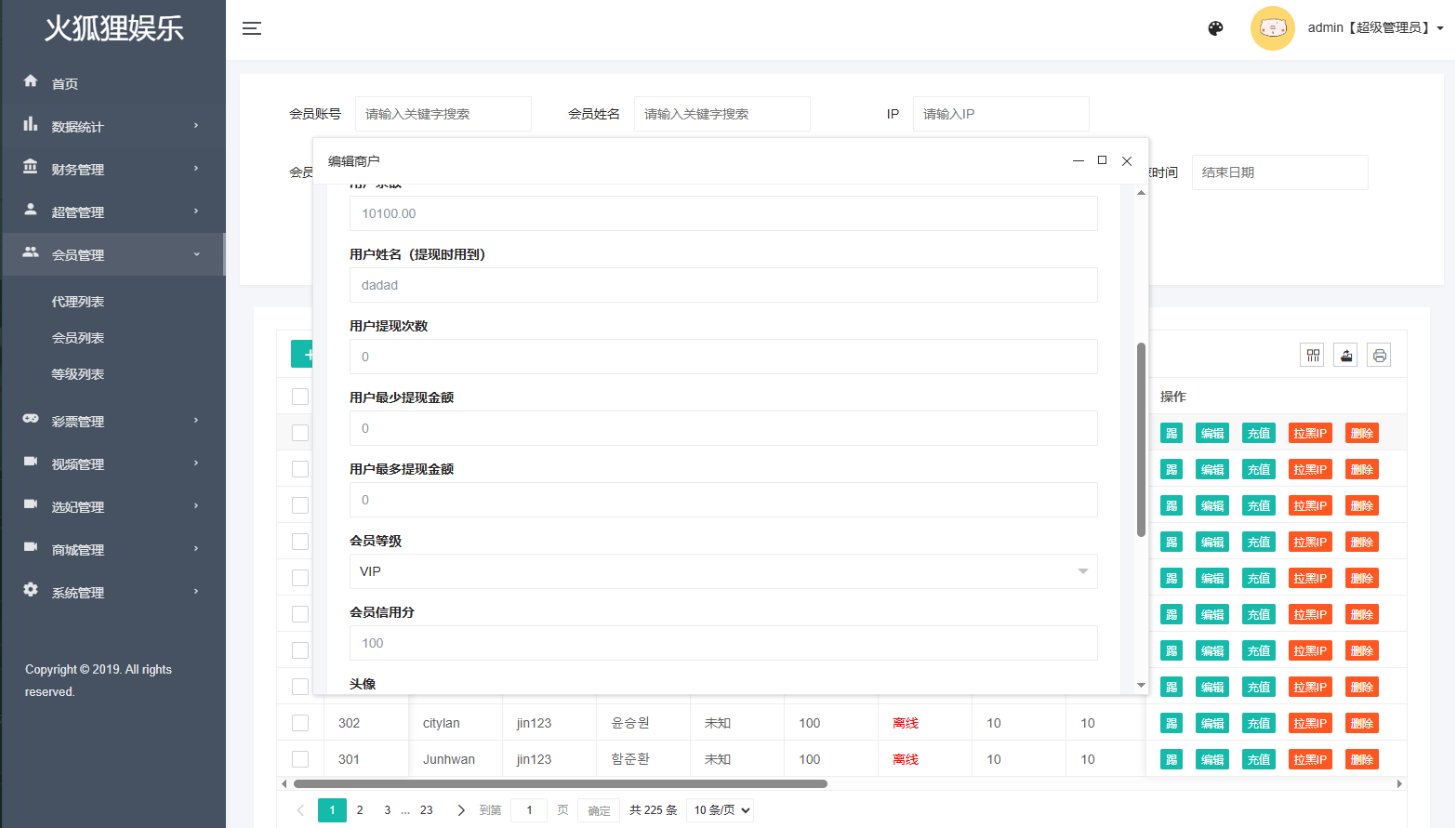
Task: Close the 编辑商户 dialog
Action: pos(1126,161)
